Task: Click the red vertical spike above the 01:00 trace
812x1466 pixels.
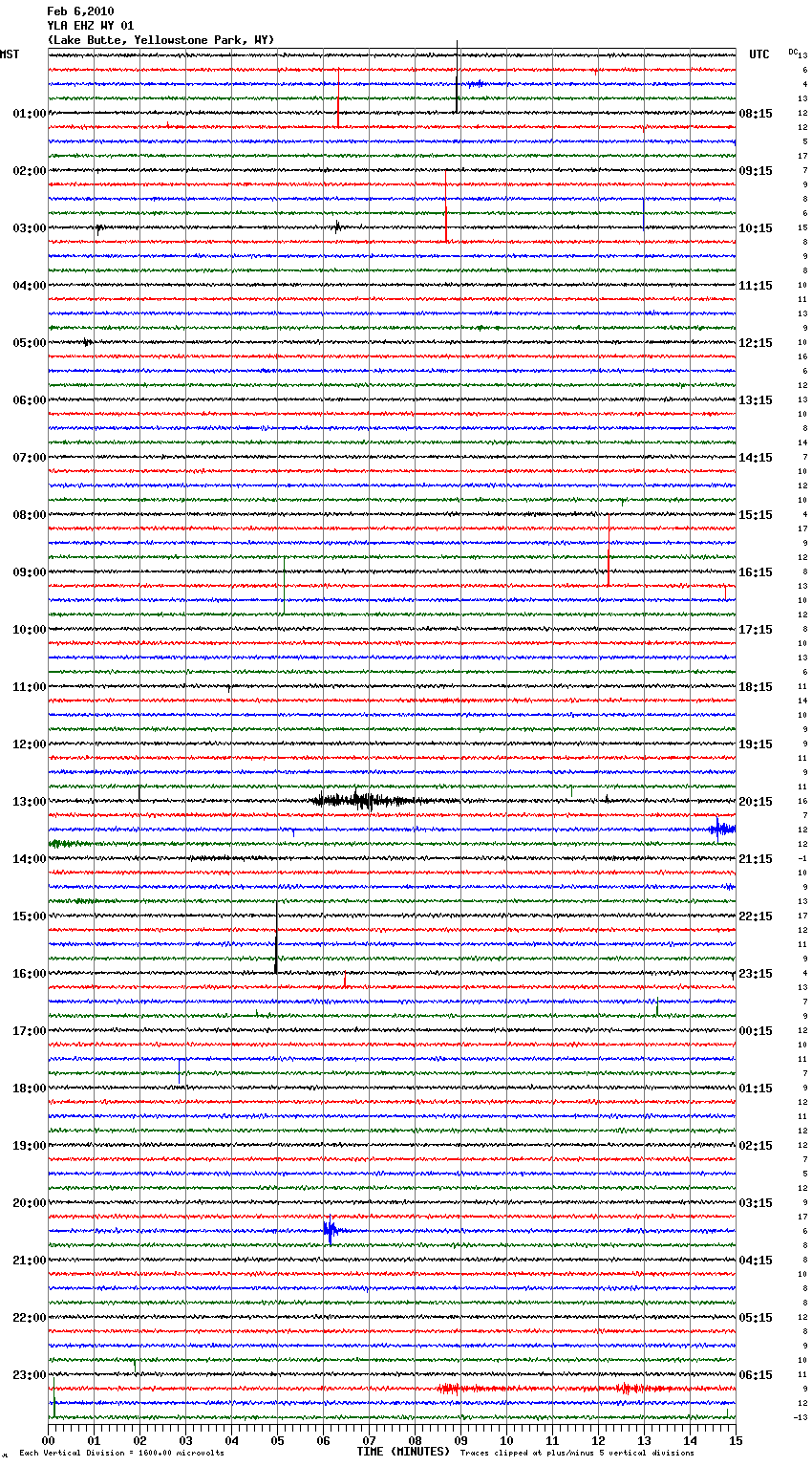Action: (337, 97)
